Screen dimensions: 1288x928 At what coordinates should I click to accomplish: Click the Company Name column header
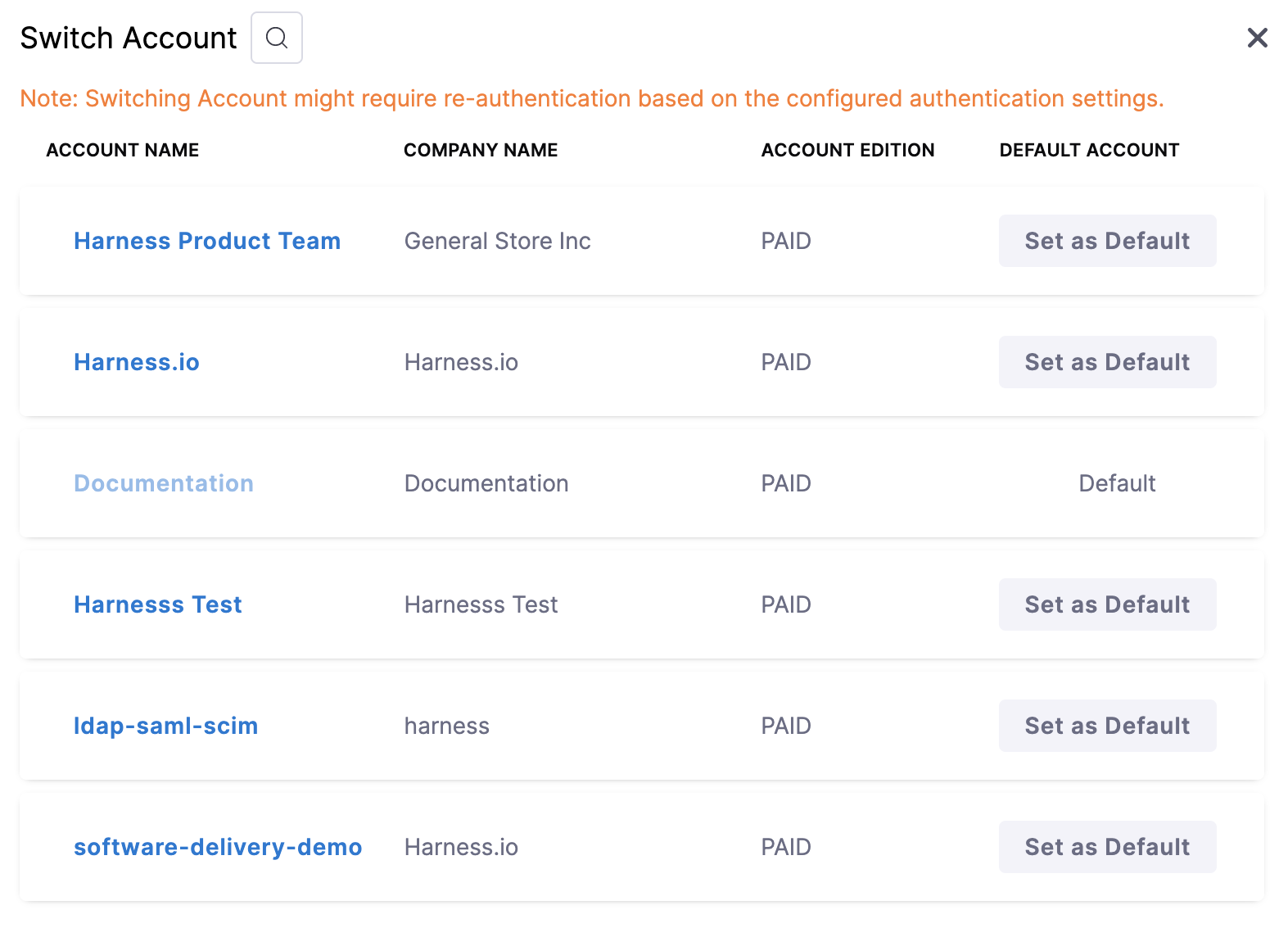click(x=481, y=150)
